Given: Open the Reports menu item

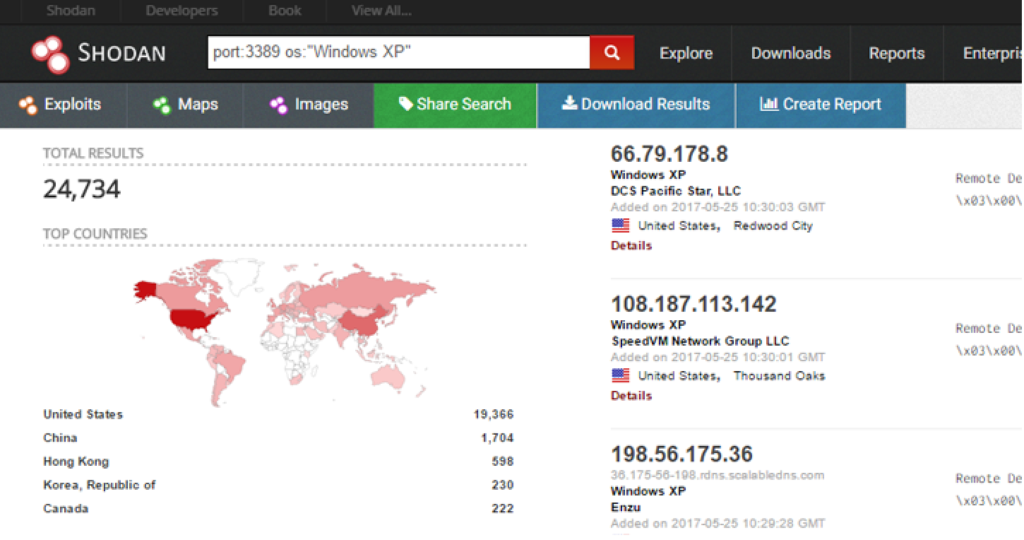Looking at the screenshot, I should point(896,54).
